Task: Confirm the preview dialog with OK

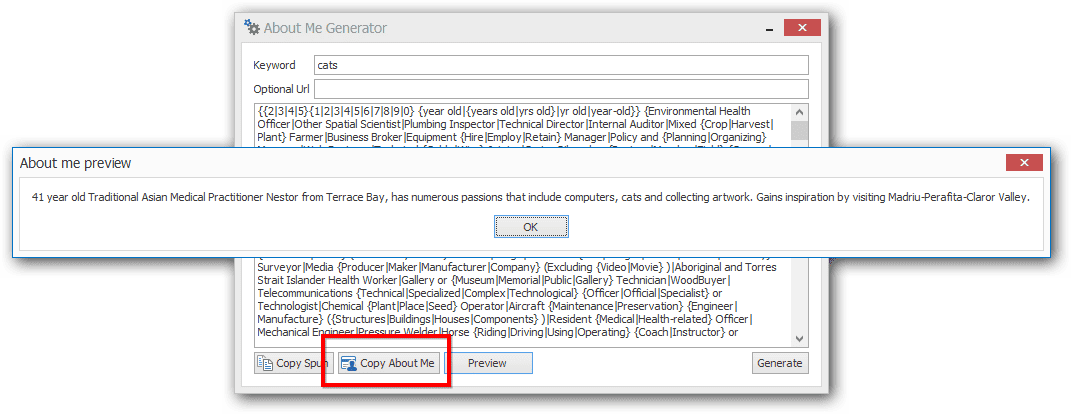Action: pyautogui.click(x=531, y=226)
